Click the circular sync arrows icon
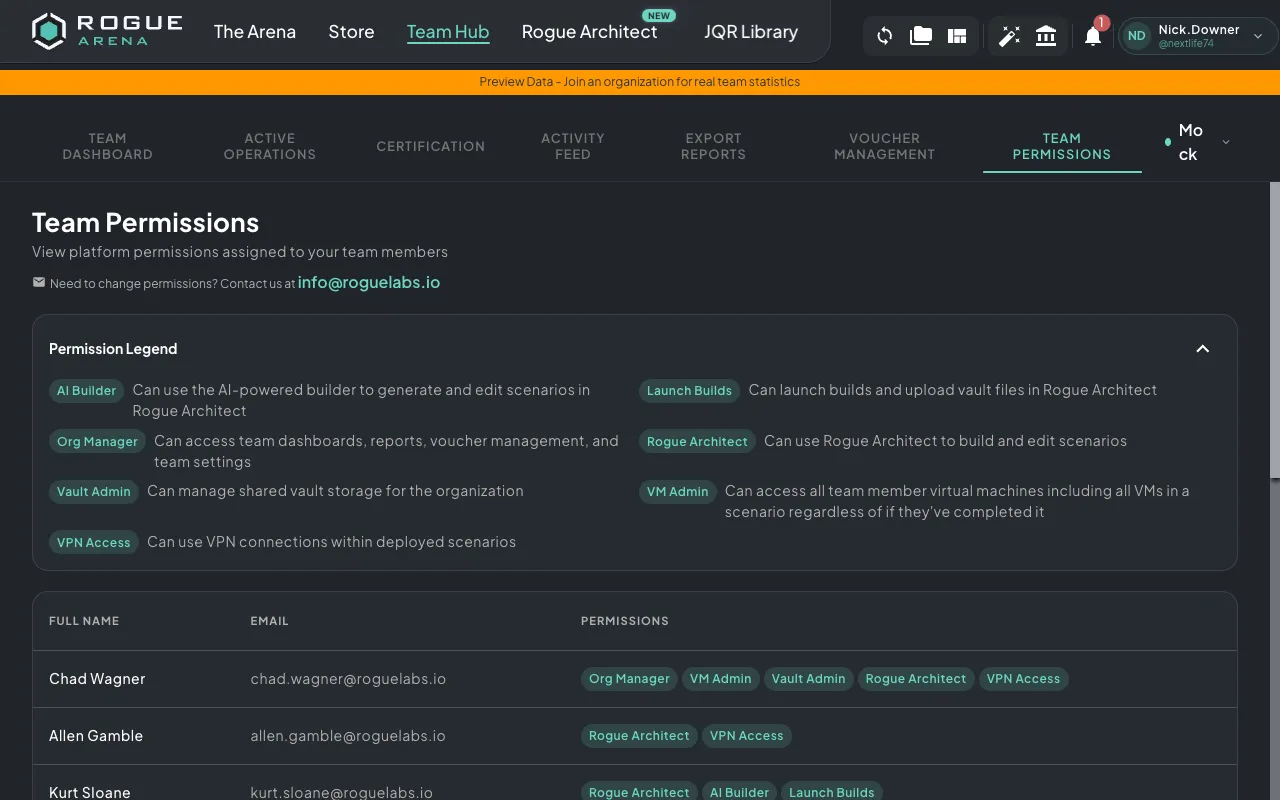Image resolution: width=1280 pixels, height=800 pixels. (x=884, y=37)
